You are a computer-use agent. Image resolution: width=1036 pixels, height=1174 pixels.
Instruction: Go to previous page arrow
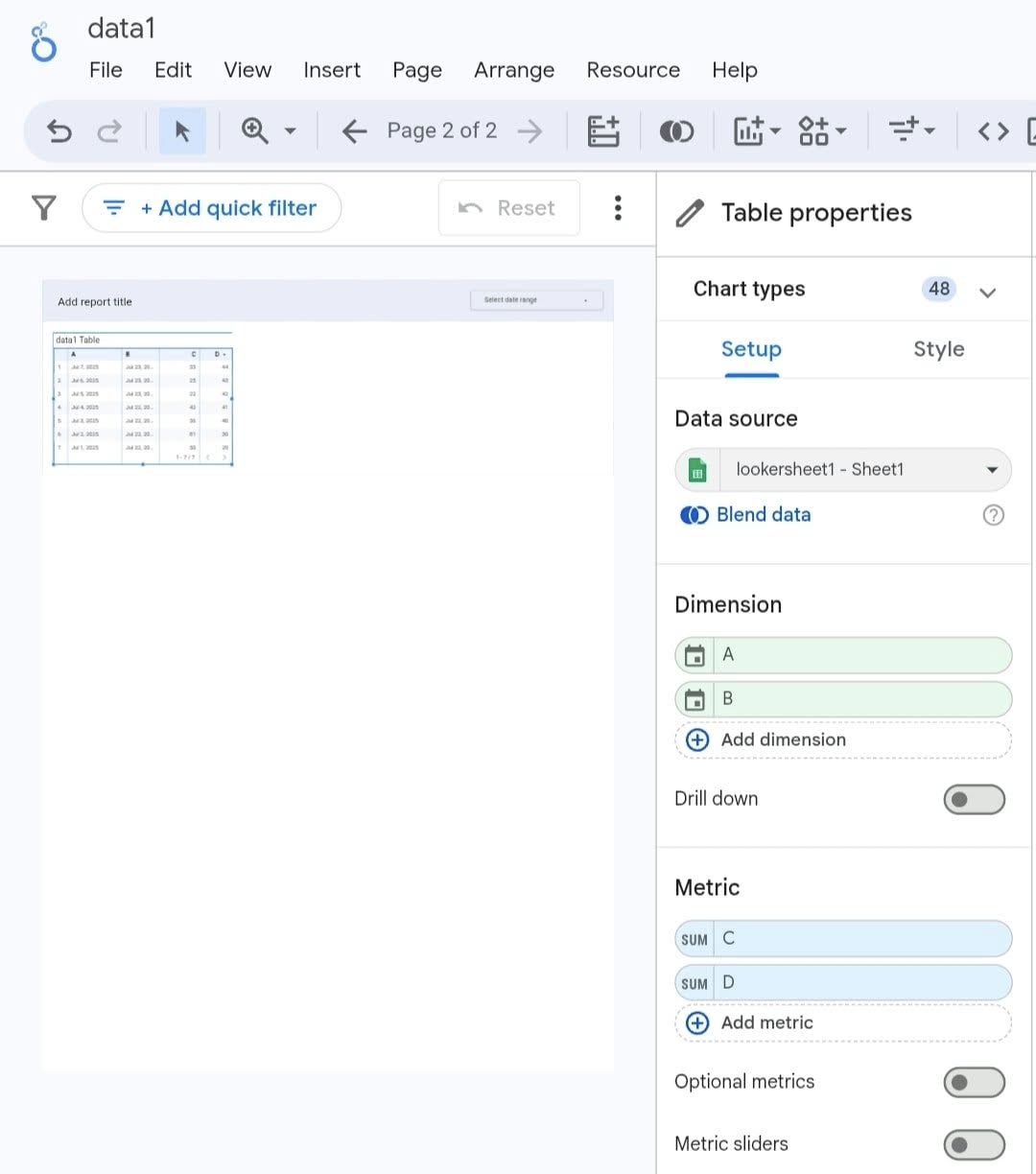pos(354,131)
